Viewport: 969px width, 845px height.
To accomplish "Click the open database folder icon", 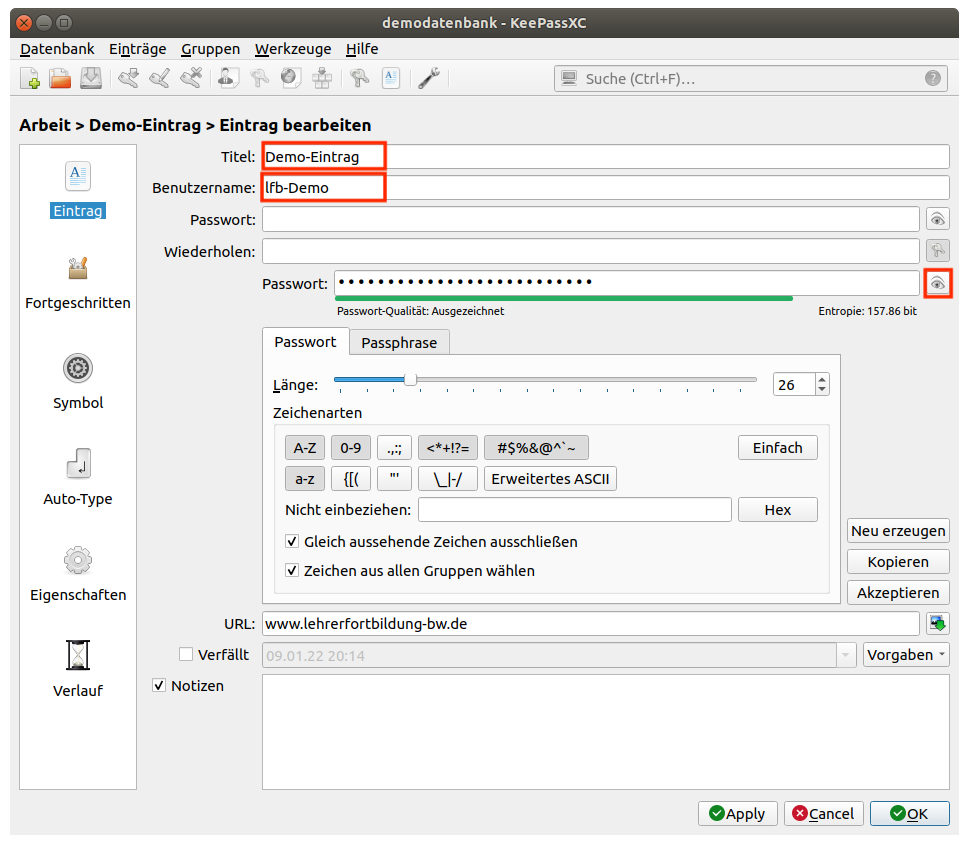I will [x=60, y=78].
